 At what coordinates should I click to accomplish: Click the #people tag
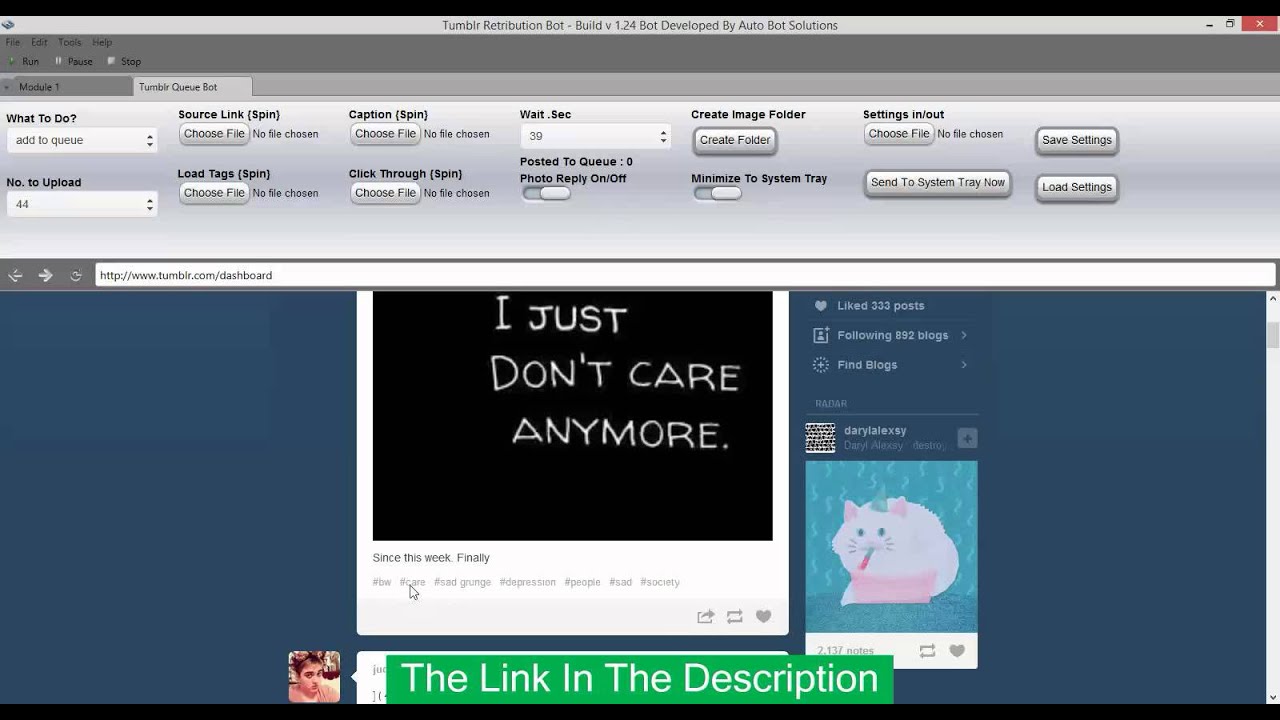(x=583, y=582)
